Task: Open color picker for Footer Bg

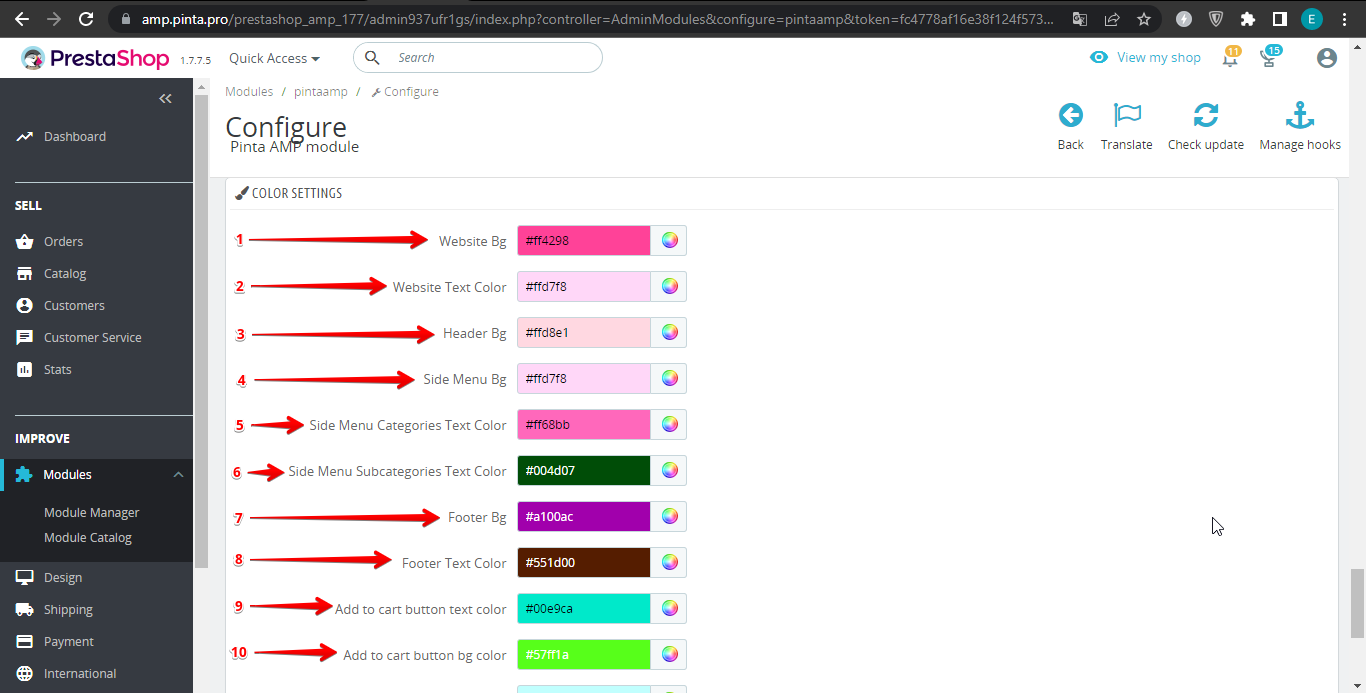Action: 669,517
